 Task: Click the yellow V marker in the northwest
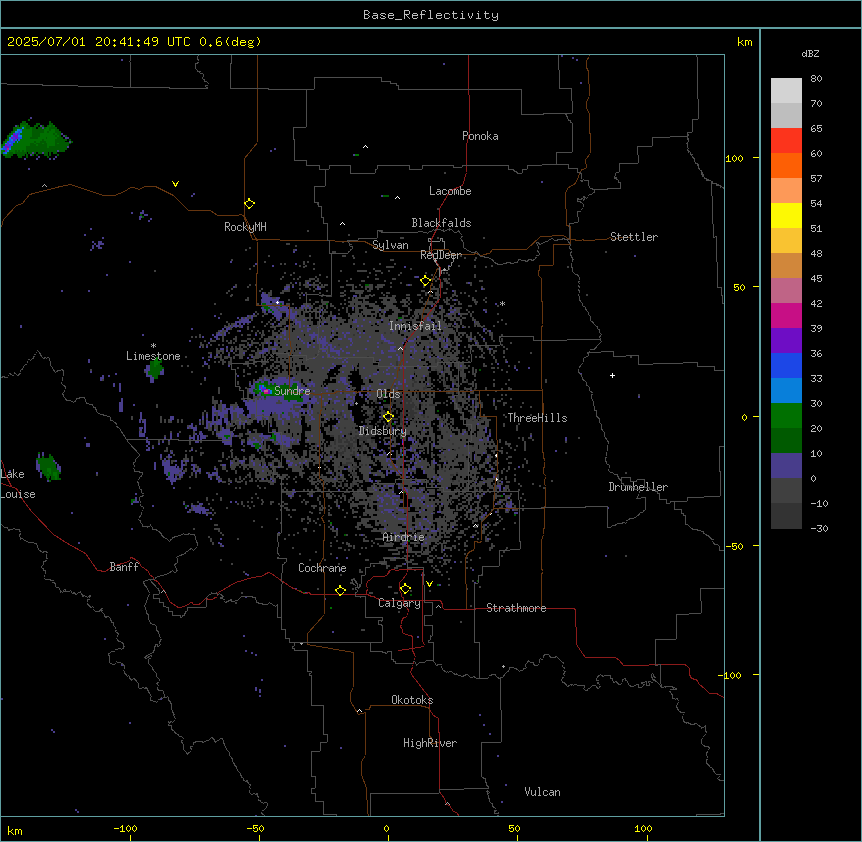point(175,184)
